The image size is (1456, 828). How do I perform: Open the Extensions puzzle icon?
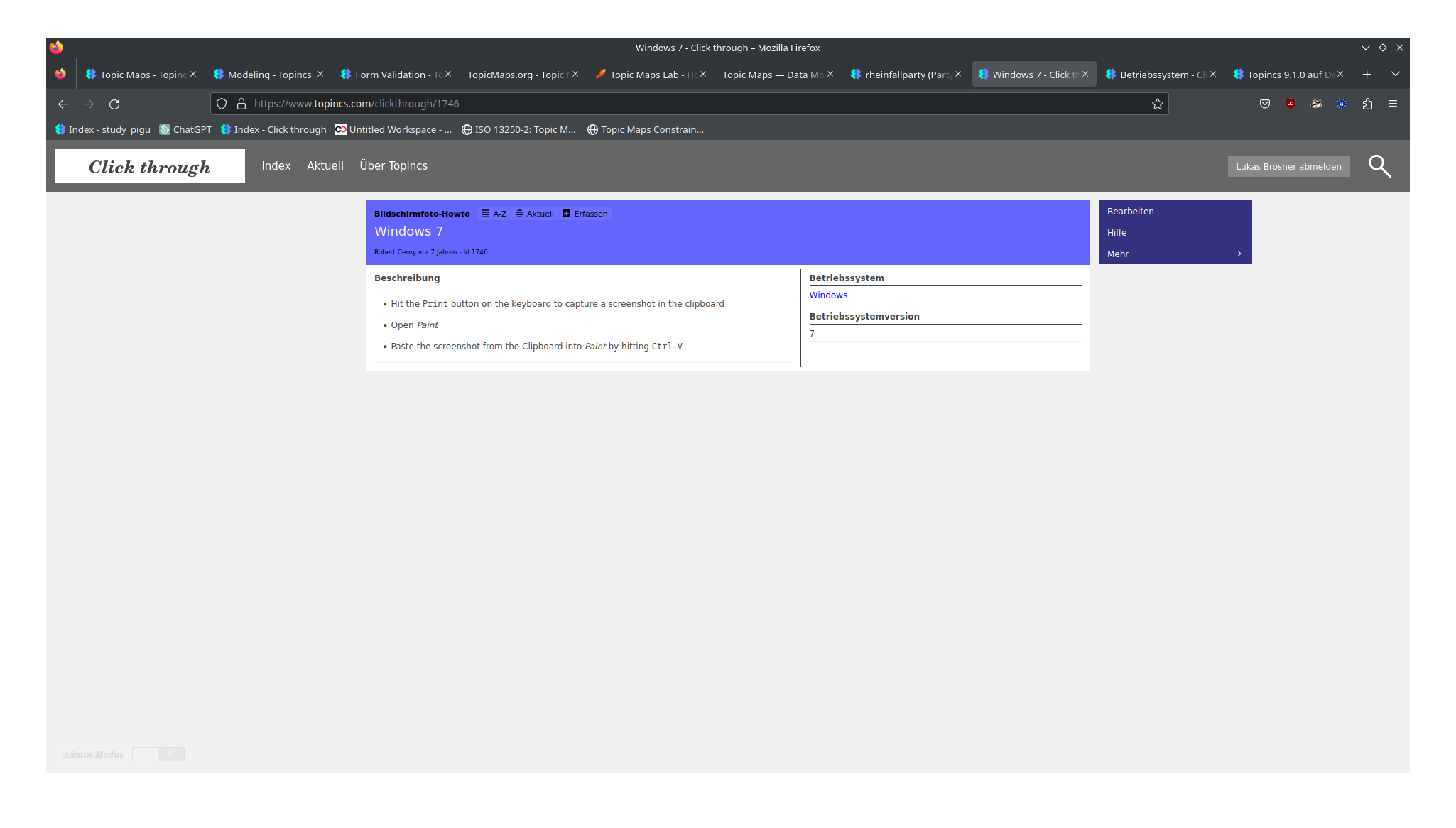pos(1367,104)
